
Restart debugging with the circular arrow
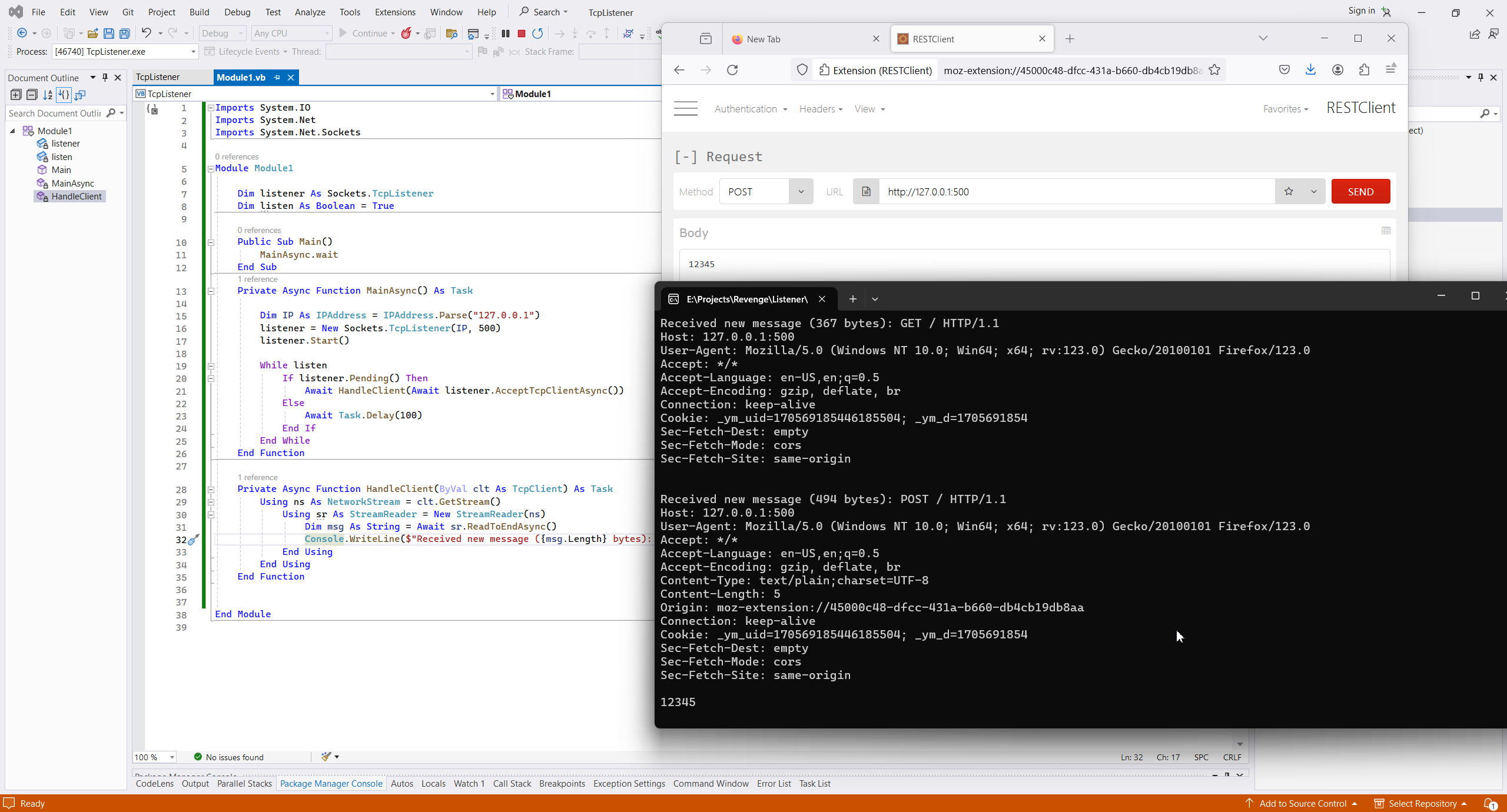pyautogui.click(x=537, y=34)
